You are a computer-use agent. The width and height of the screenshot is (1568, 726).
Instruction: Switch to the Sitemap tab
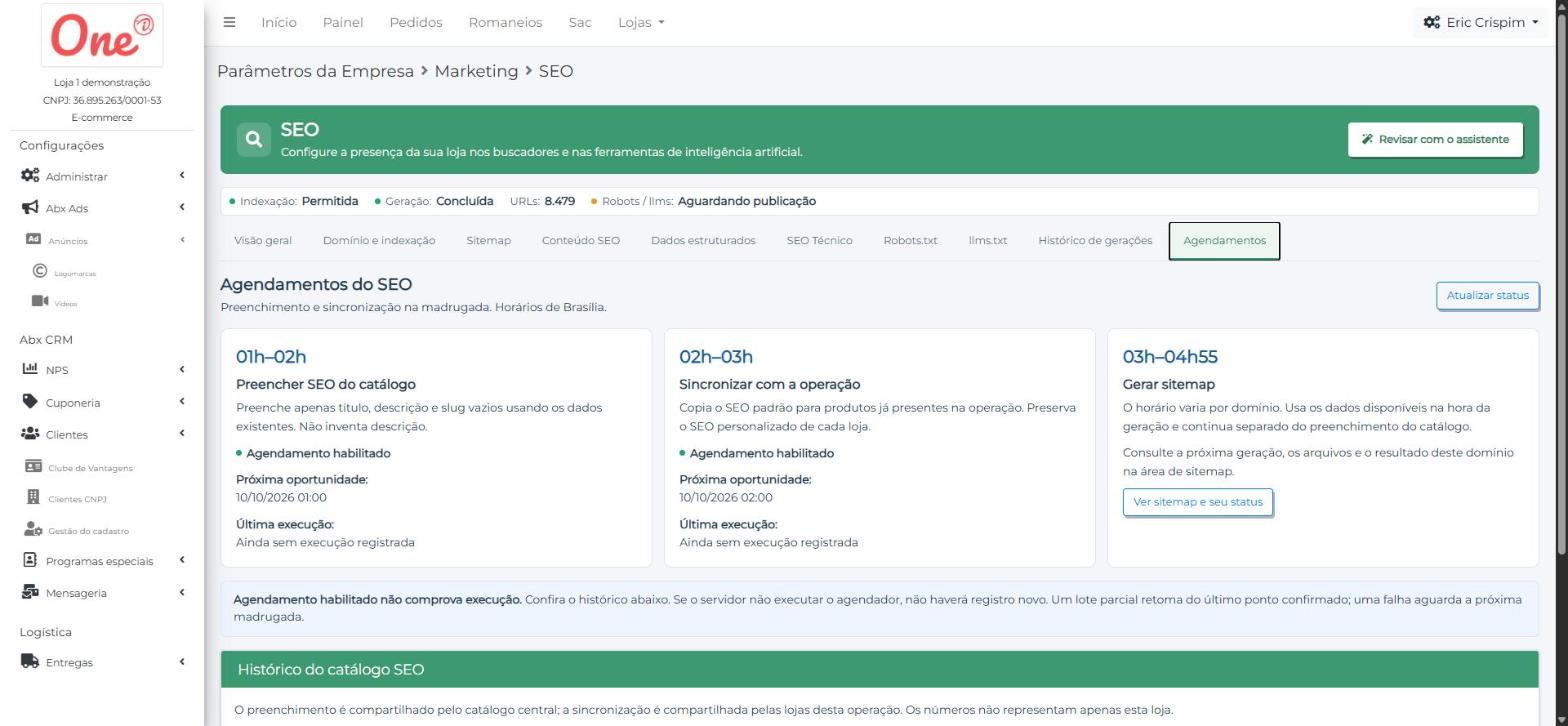(488, 240)
